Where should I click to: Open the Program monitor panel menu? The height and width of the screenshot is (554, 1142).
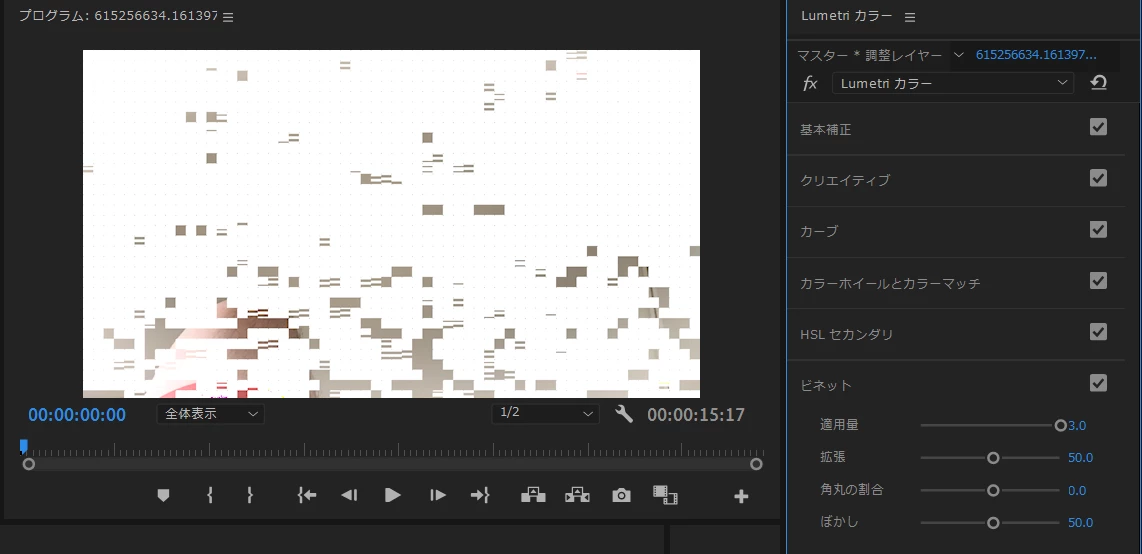pyautogui.click(x=228, y=17)
